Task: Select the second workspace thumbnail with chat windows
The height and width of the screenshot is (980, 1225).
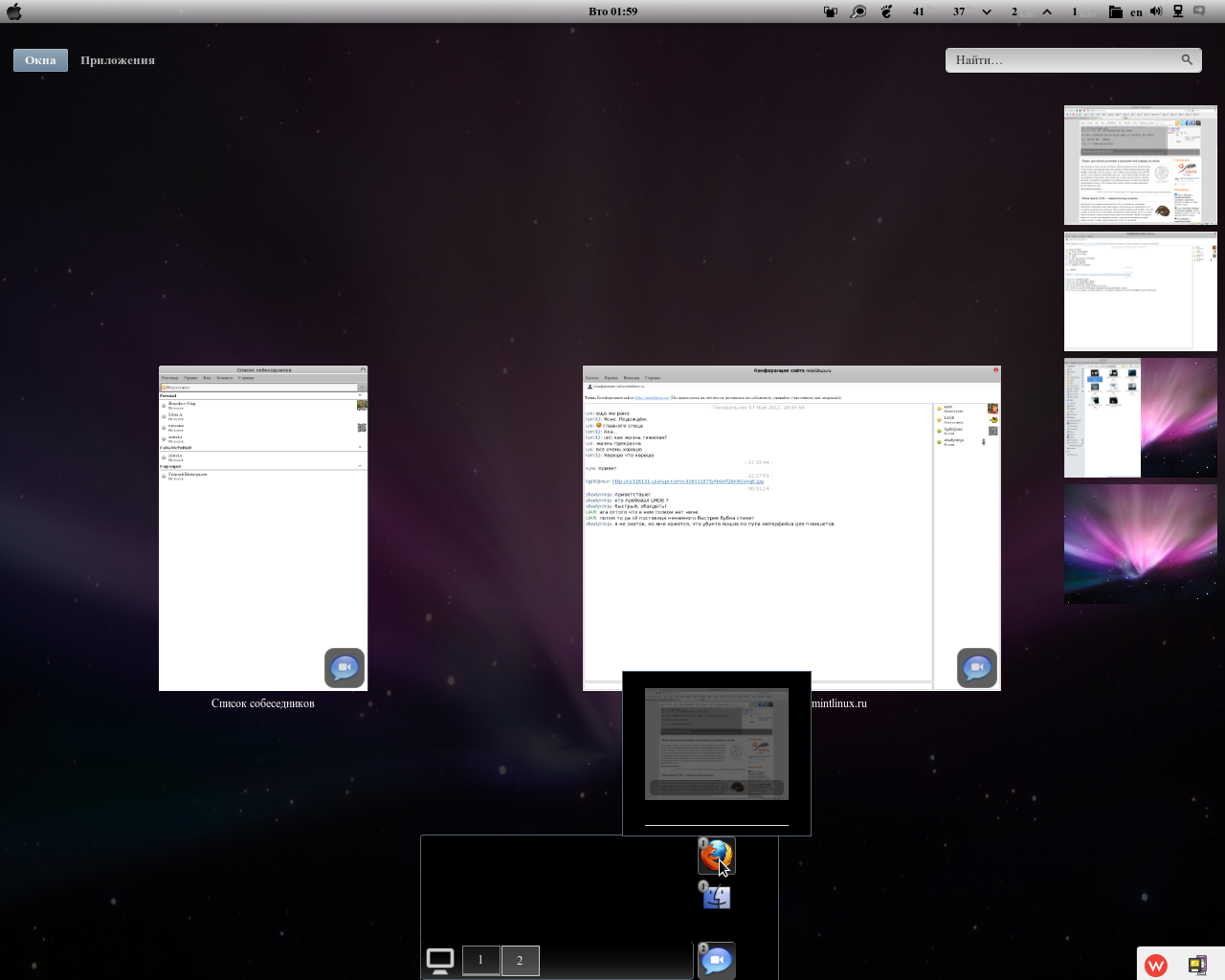Action: pos(1141,291)
